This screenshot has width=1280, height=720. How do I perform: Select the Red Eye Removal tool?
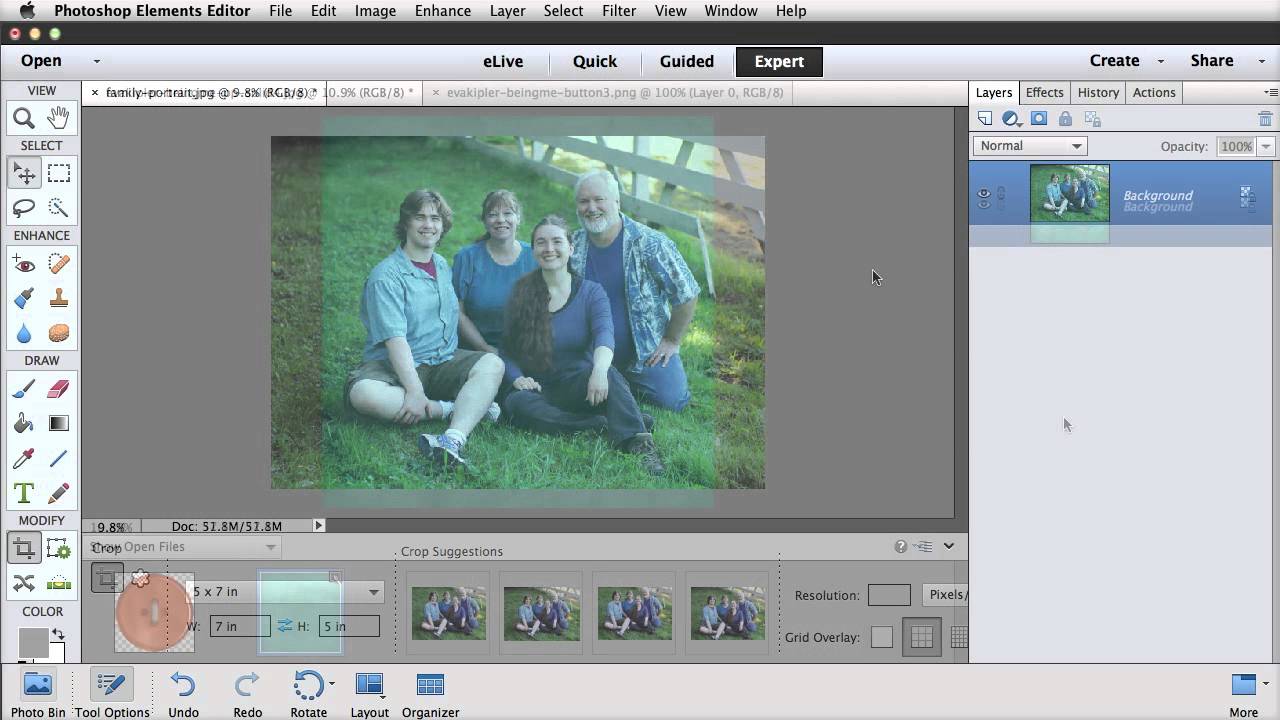tap(24, 264)
